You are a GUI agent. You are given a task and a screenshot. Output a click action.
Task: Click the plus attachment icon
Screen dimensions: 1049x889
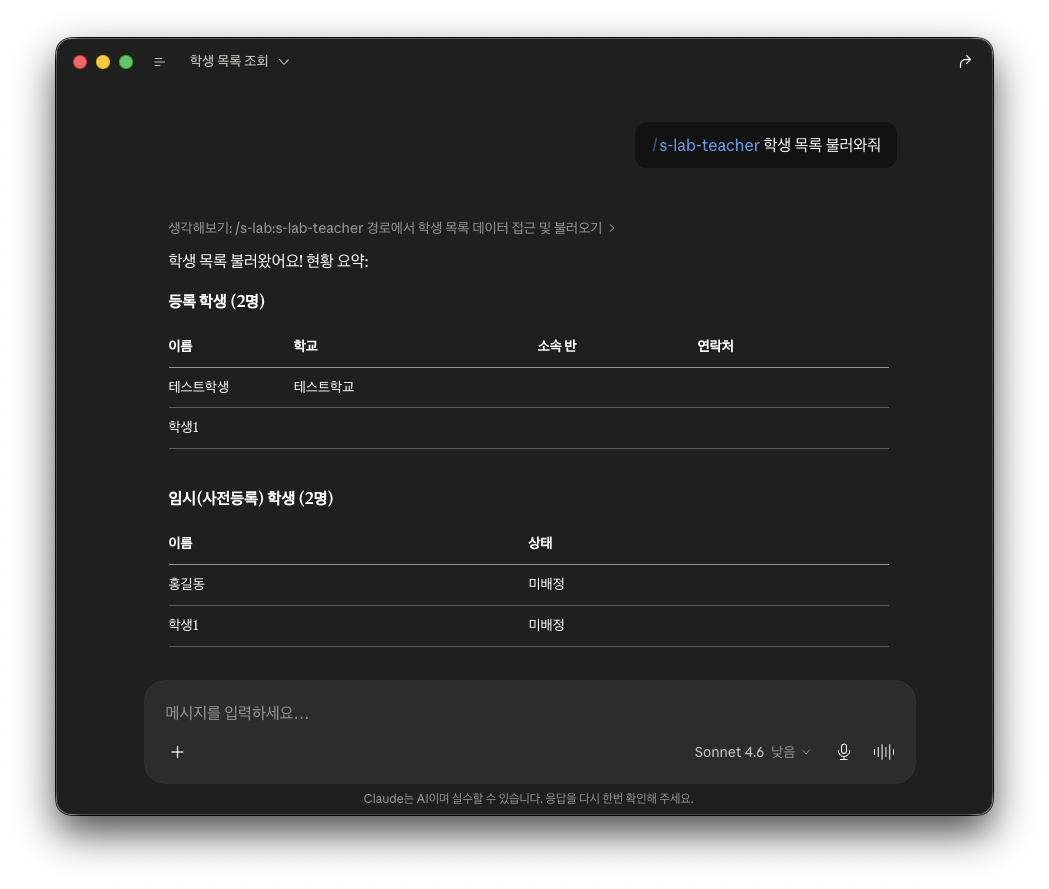pos(177,752)
